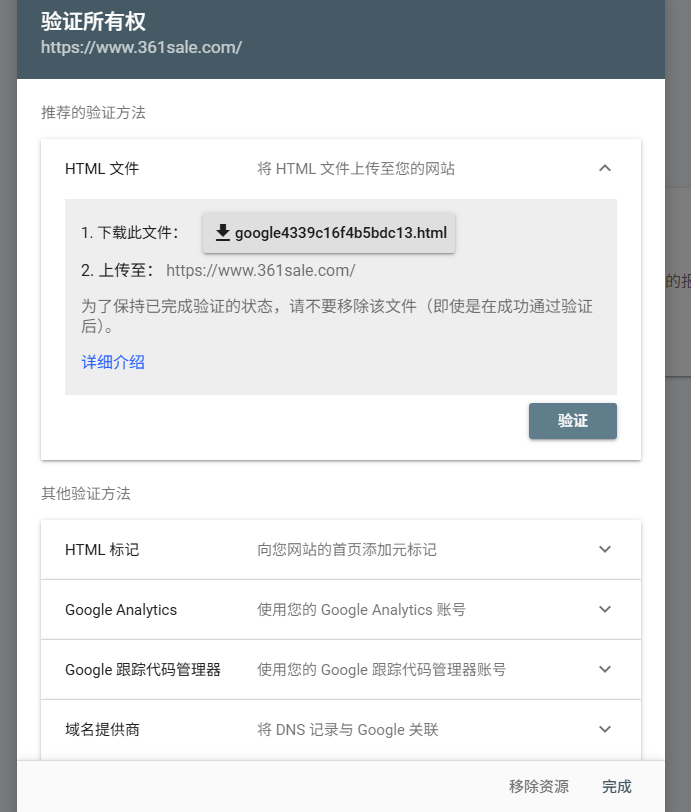The image size is (691, 812).
Task: Click 移除资源 to remove the property
Action: [538, 787]
